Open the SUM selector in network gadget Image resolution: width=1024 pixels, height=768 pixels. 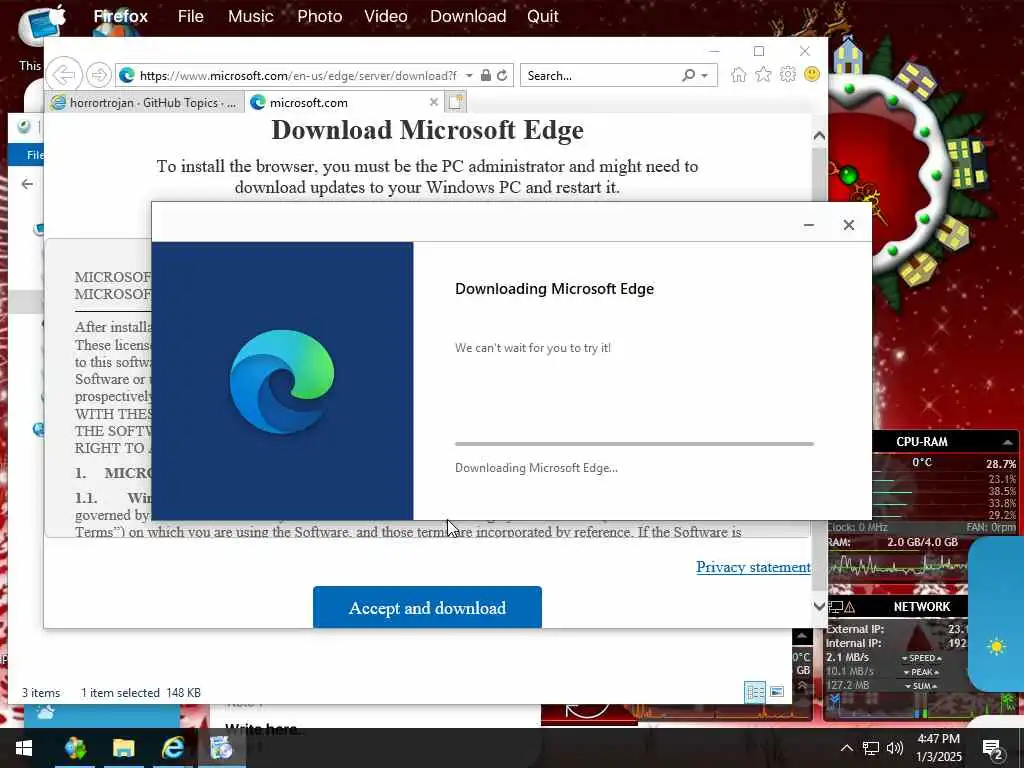(921, 686)
